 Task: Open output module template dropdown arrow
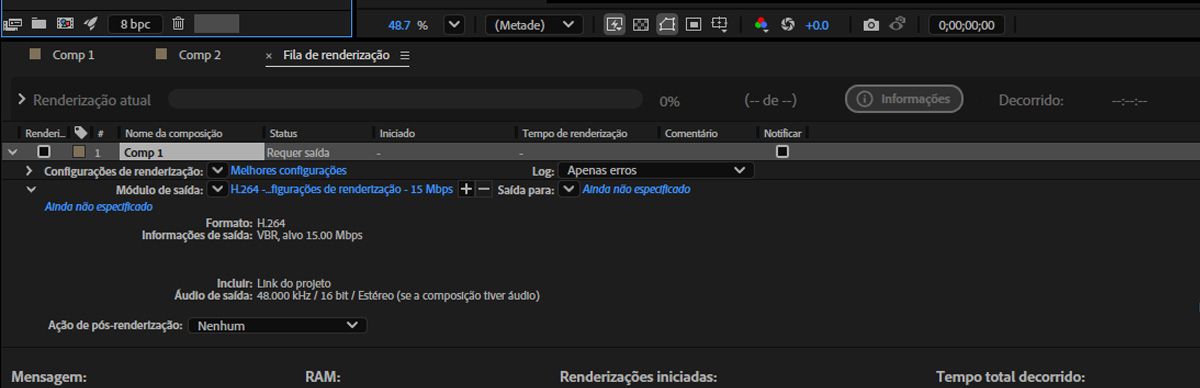click(218, 189)
